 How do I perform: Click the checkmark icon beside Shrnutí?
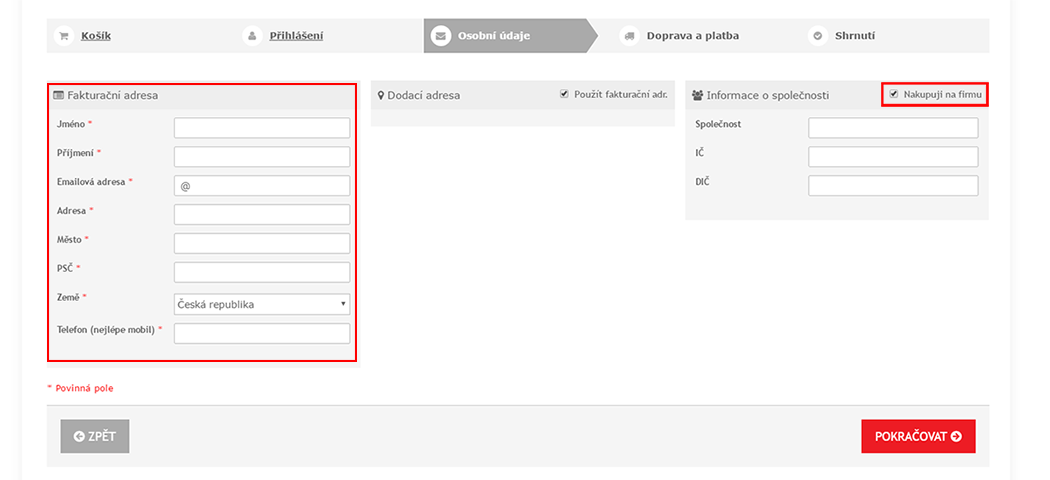tap(818, 36)
